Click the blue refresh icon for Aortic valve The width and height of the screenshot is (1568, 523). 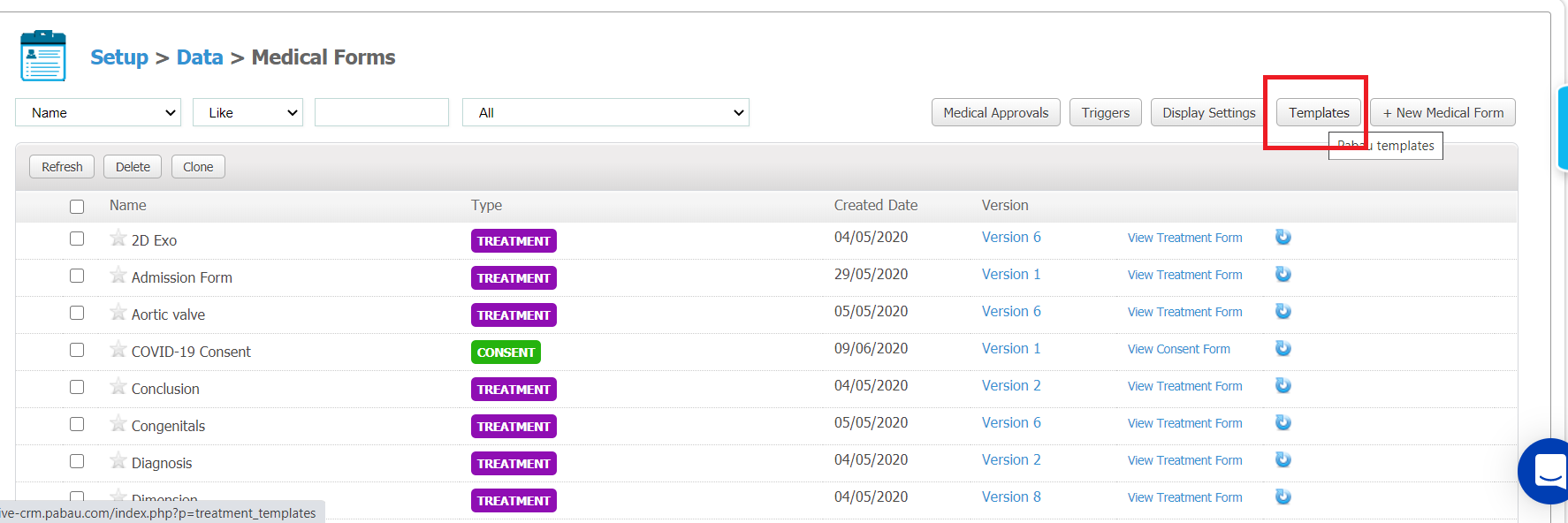[x=1283, y=311]
